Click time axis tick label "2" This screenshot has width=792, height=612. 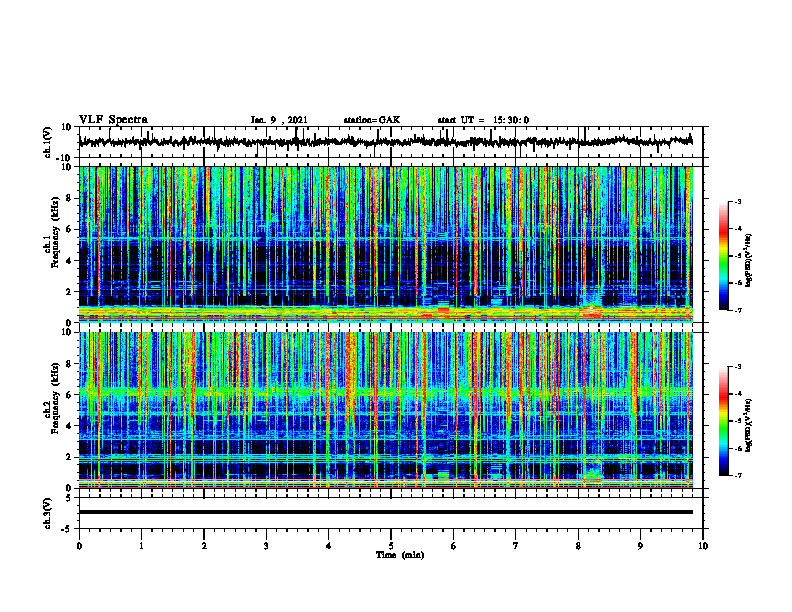tap(204, 546)
